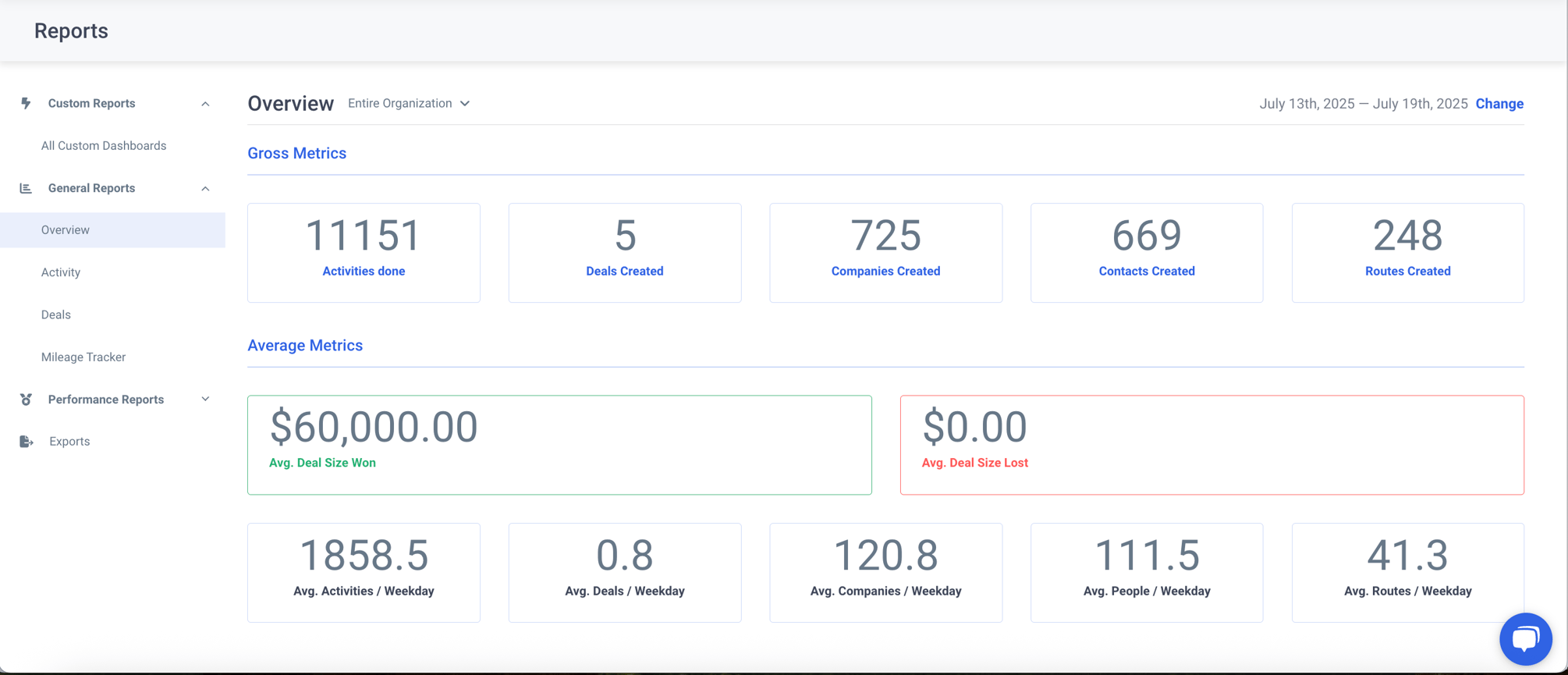
Task: Click the Exports file icon
Action: [x=26, y=442]
